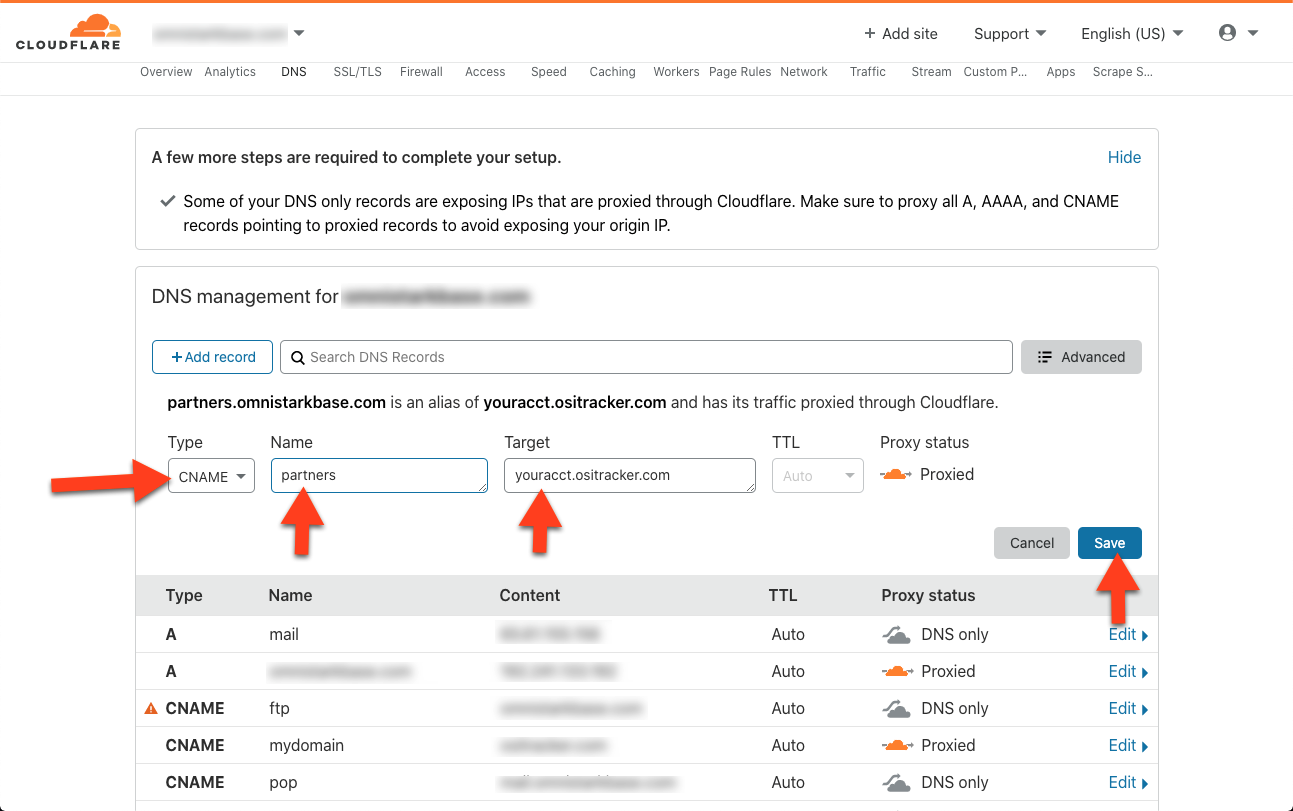Viewport: 1293px width, 811px height.
Task: Expand Edit for the second A record
Action: pos(1128,671)
